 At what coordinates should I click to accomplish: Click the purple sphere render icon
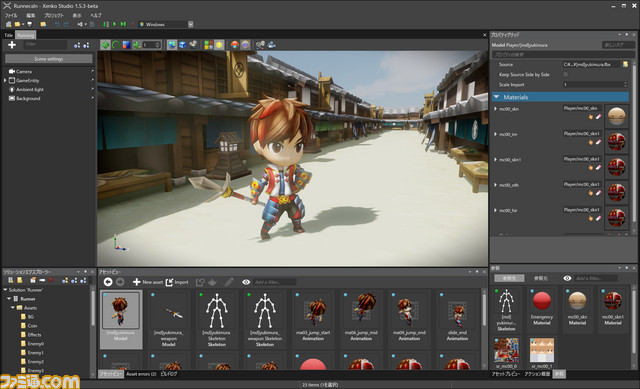[245, 45]
